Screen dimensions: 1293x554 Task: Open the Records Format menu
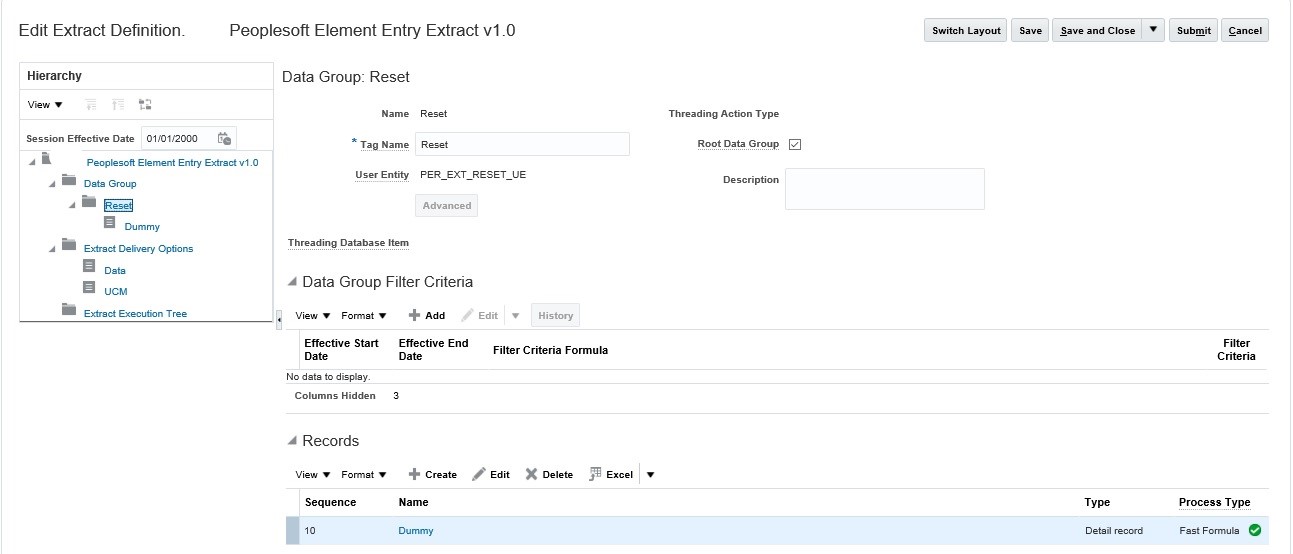pyautogui.click(x=364, y=475)
